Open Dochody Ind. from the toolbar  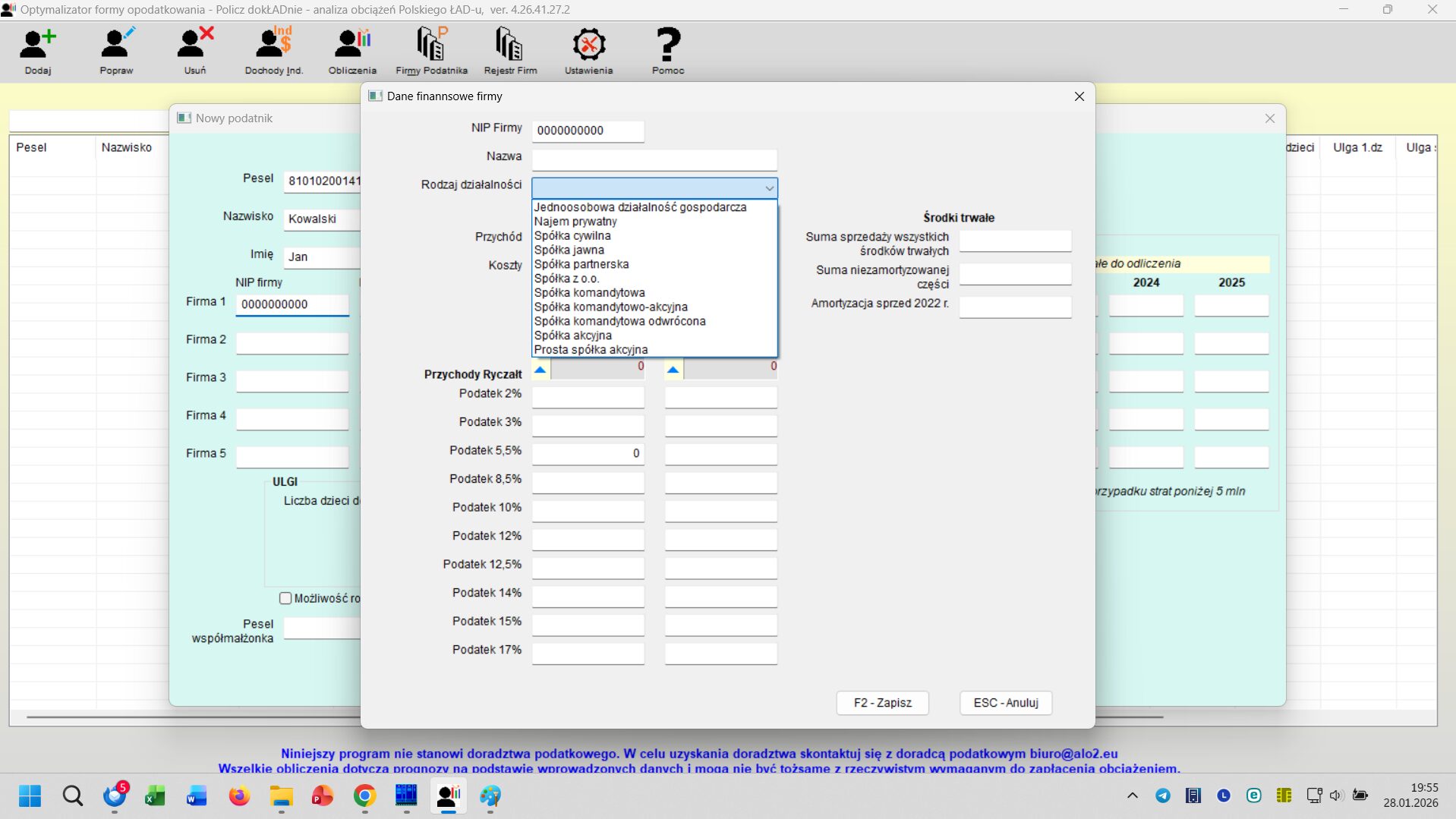(273, 46)
